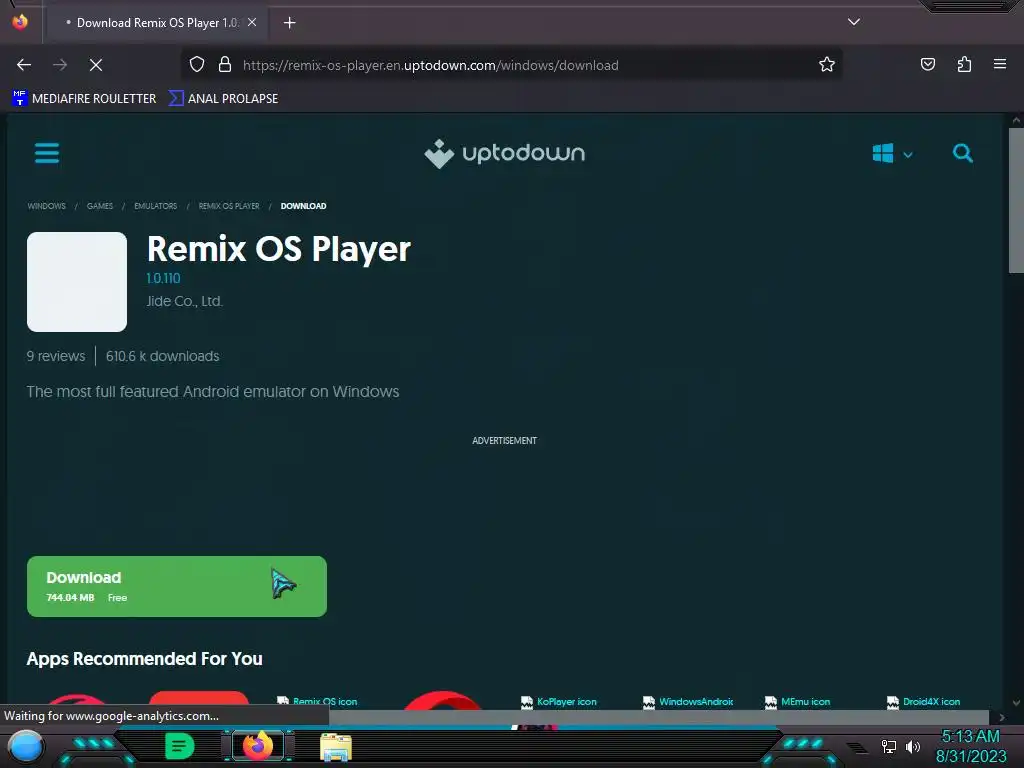Open the Droid4X icon recommendation
Image resolution: width=1024 pixels, height=768 pixels.
click(x=923, y=701)
